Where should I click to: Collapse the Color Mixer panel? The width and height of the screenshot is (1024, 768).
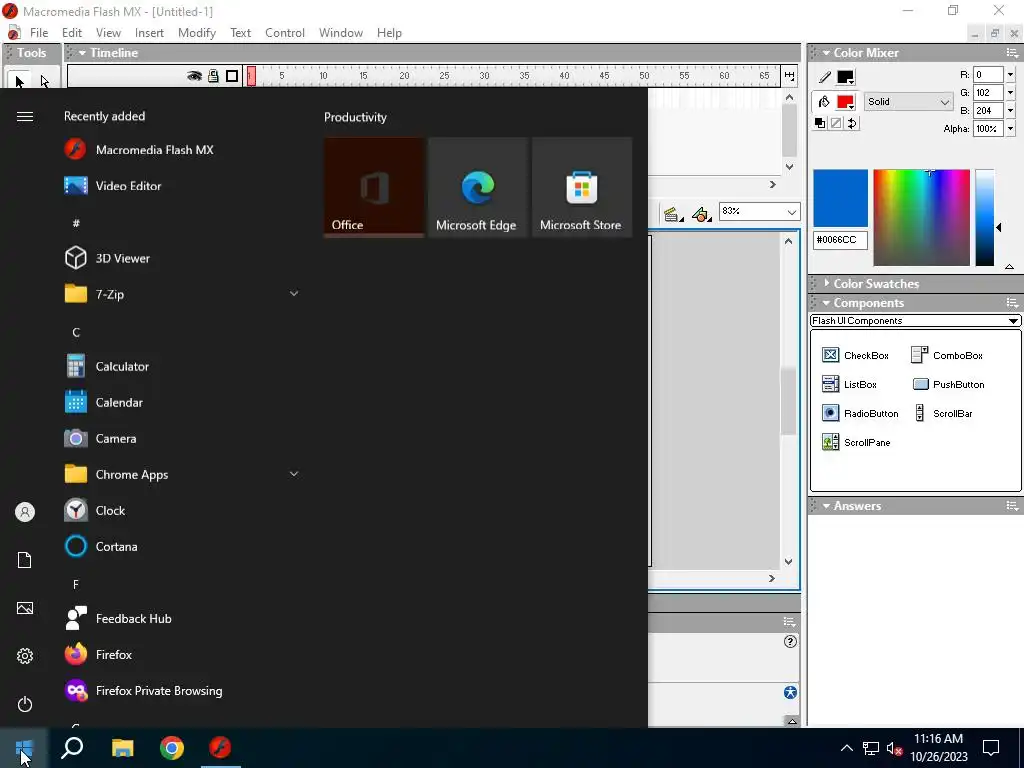click(x=826, y=53)
